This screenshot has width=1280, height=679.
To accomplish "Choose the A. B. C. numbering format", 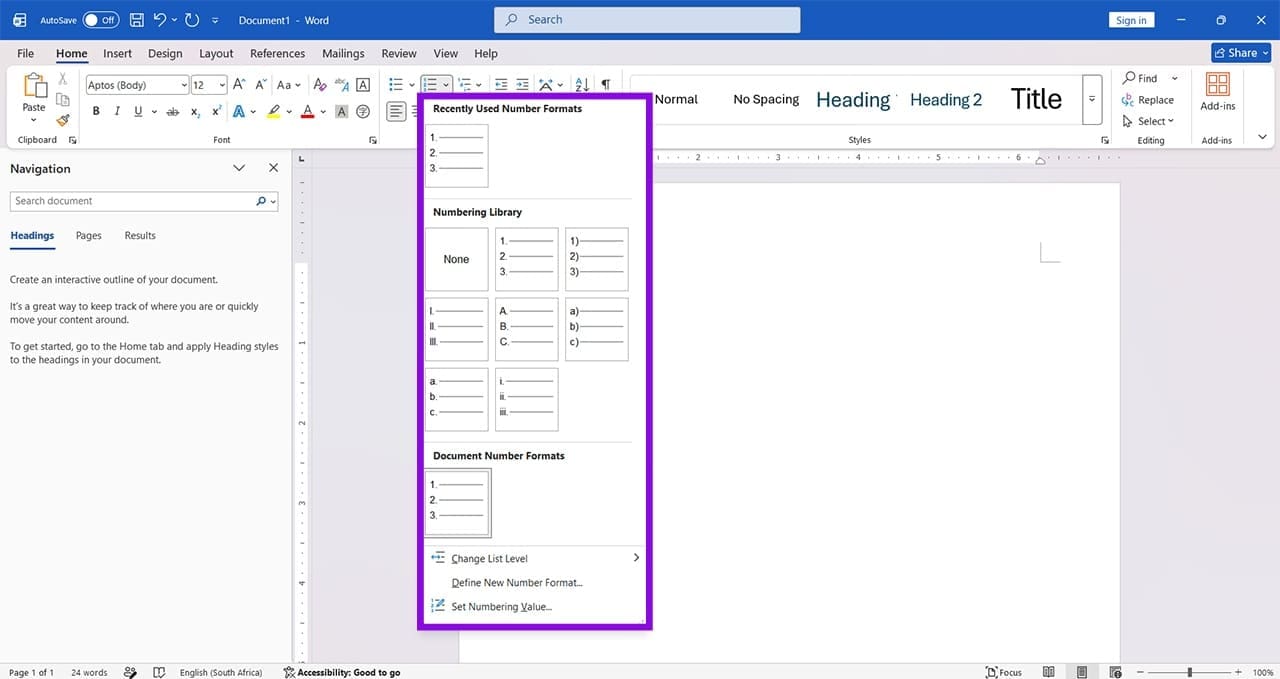I will [x=527, y=329].
